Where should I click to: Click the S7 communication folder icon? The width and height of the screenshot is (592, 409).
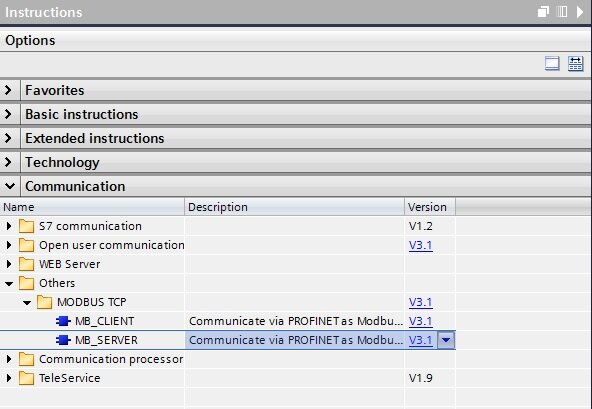pos(26,226)
